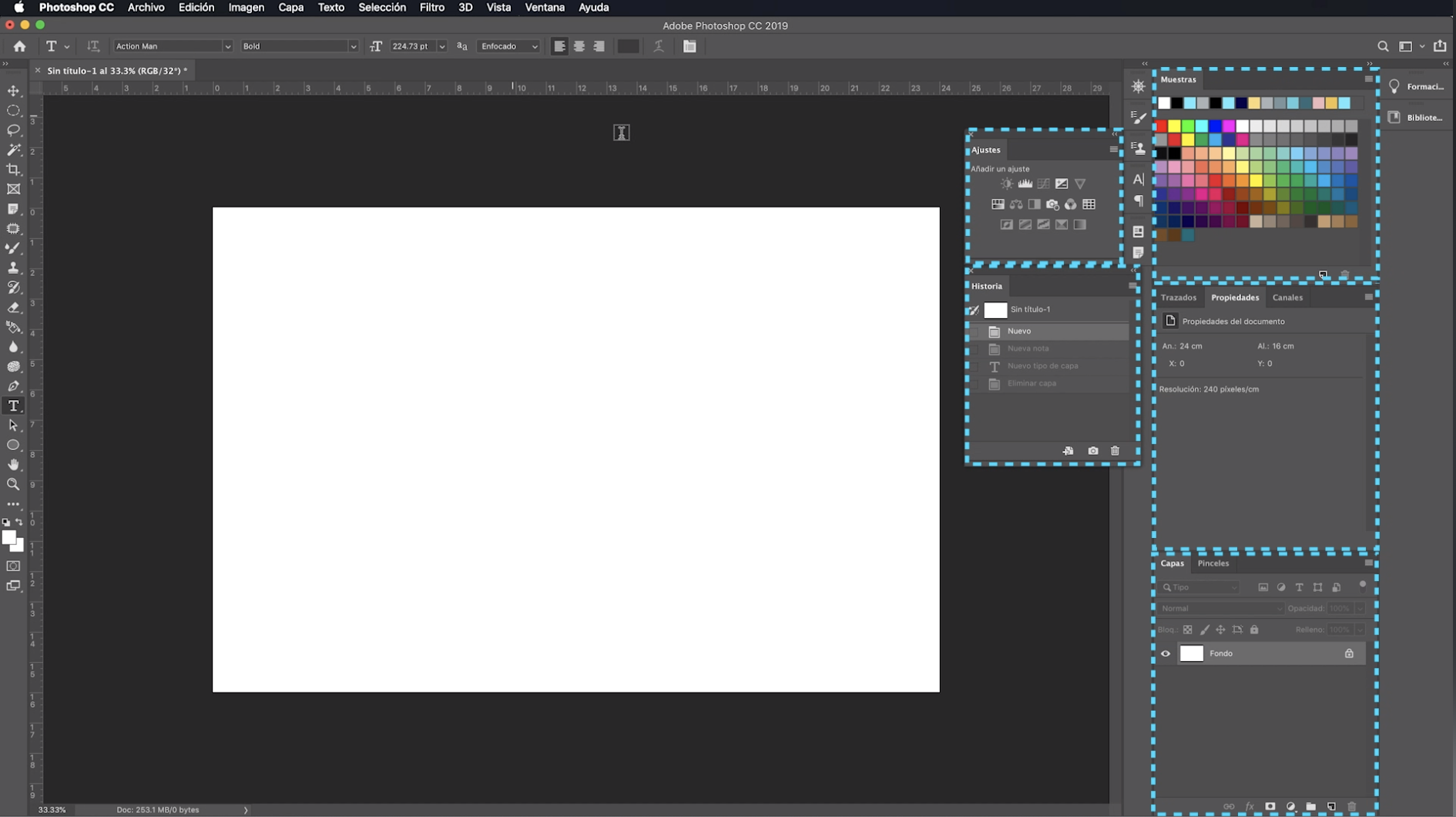The height and width of the screenshot is (817, 1456).
Task: Add a layer mask in Capas panel
Action: pos(1270,807)
